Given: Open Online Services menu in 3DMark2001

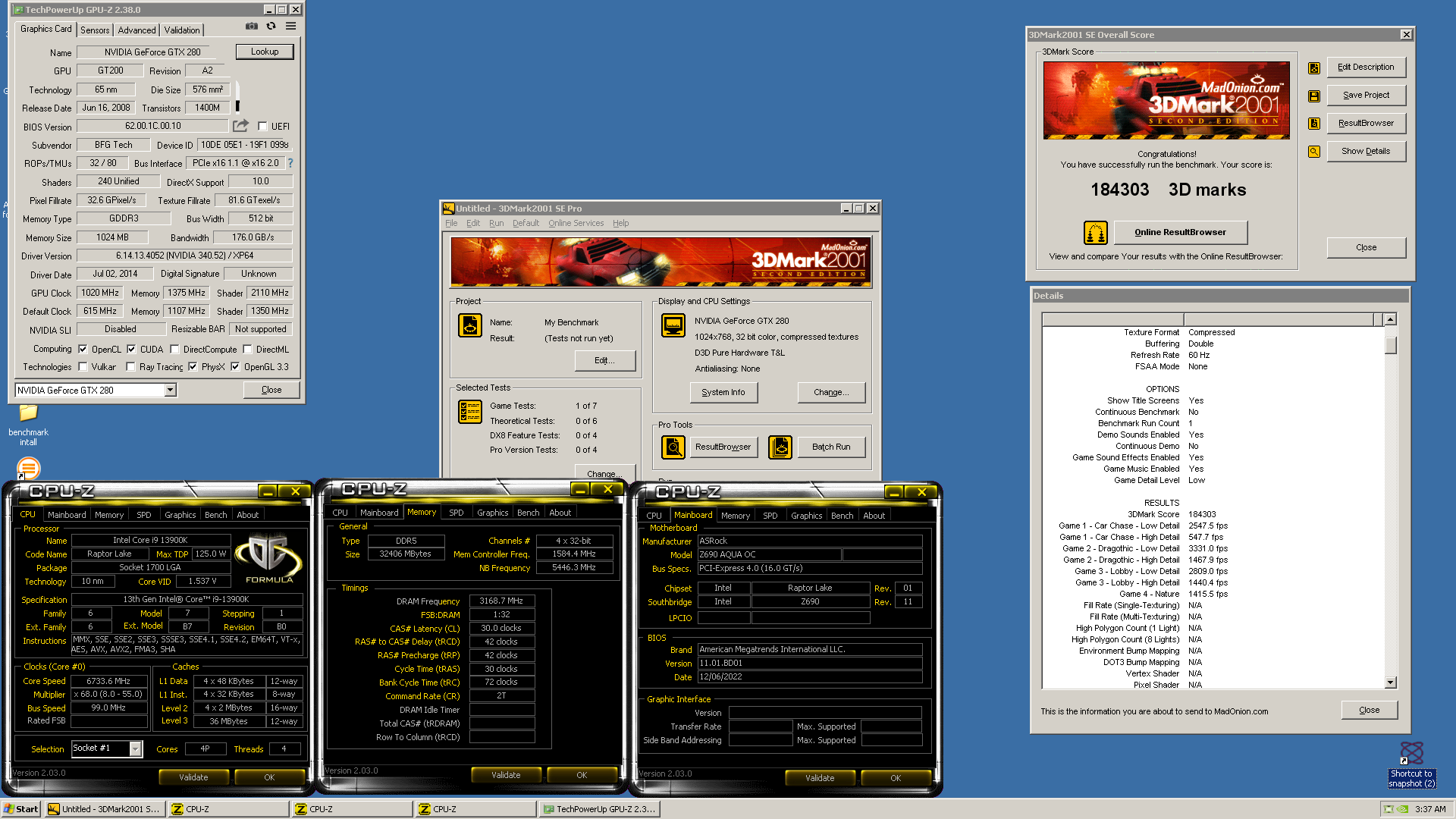Looking at the screenshot, I should [x=576, y=223].
